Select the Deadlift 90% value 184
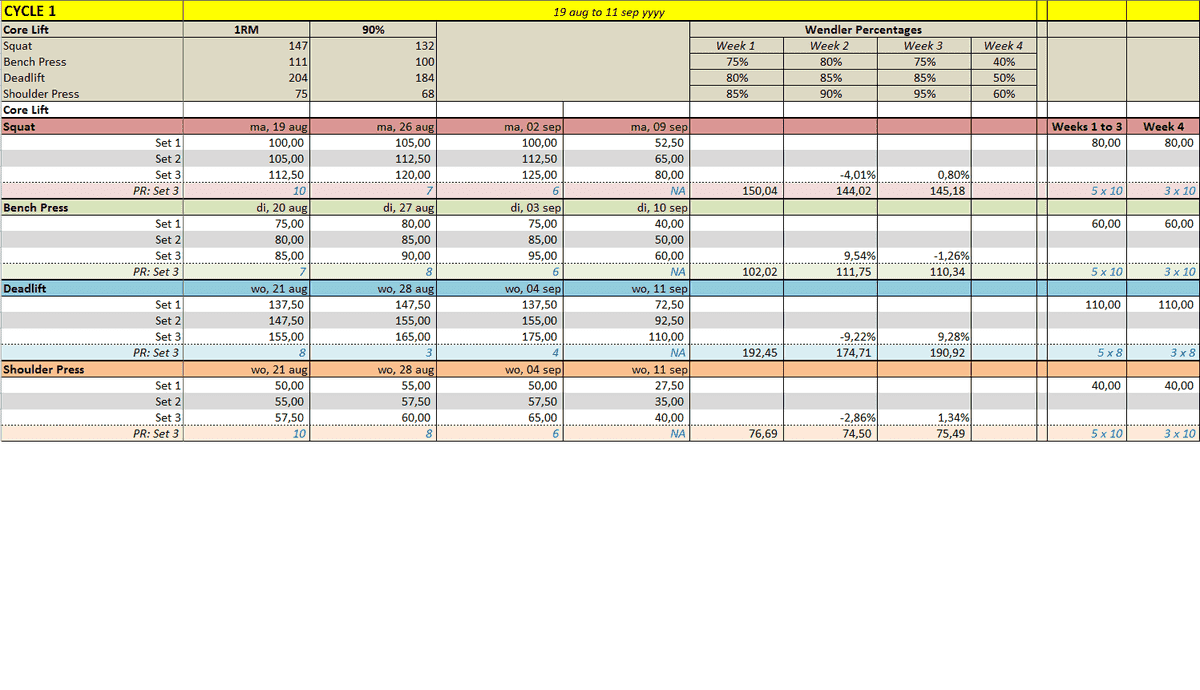 pos(374,78)
